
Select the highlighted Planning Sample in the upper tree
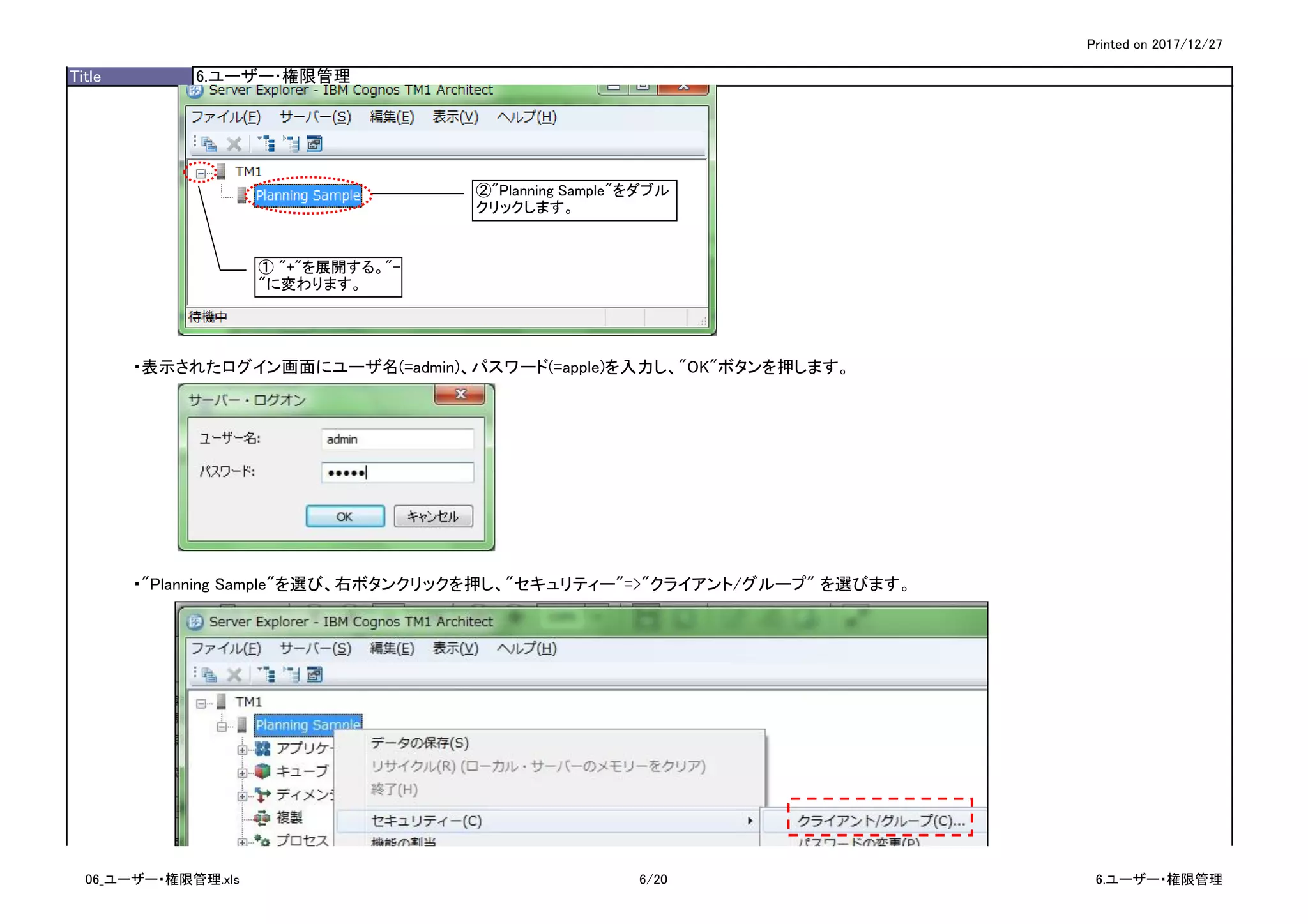[308, 195]
